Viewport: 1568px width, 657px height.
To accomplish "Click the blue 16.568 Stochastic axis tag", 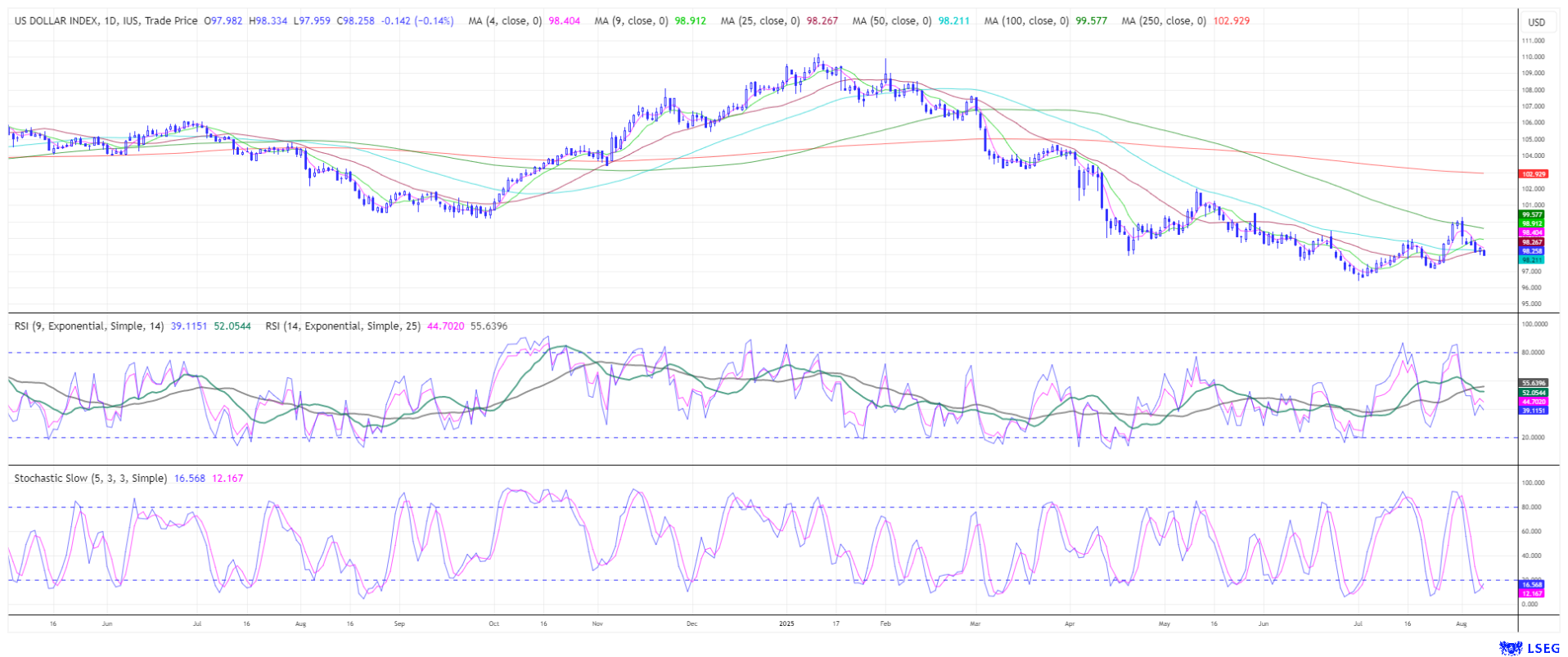I will 1532,585.
